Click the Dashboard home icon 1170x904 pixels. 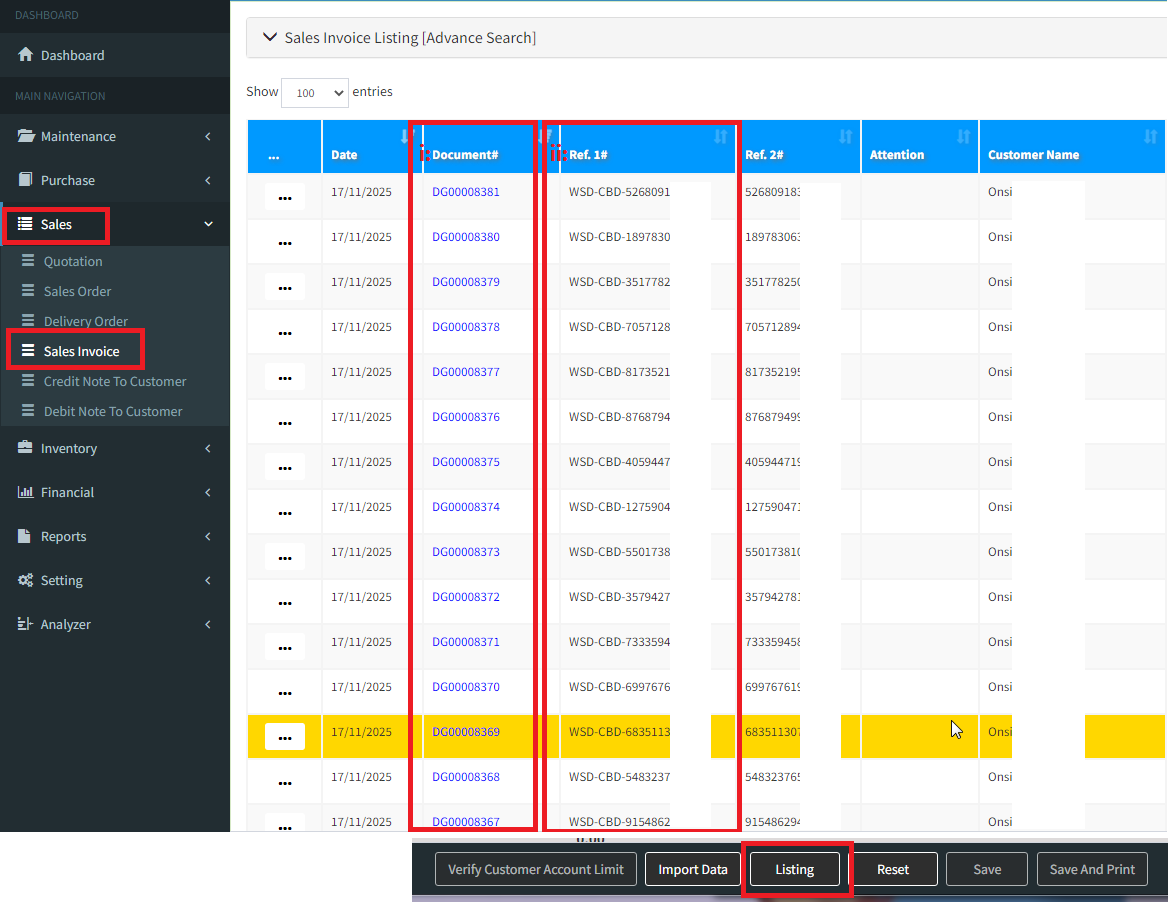pyautogui.click(x=26, y=55)
